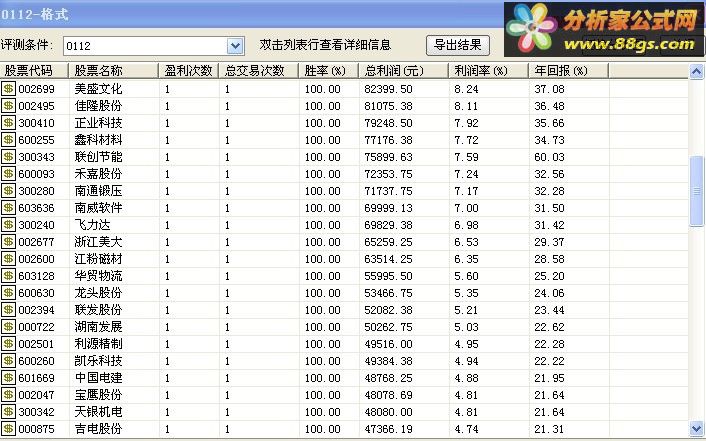Select stock name 凯乐科技

click(98, 361)
